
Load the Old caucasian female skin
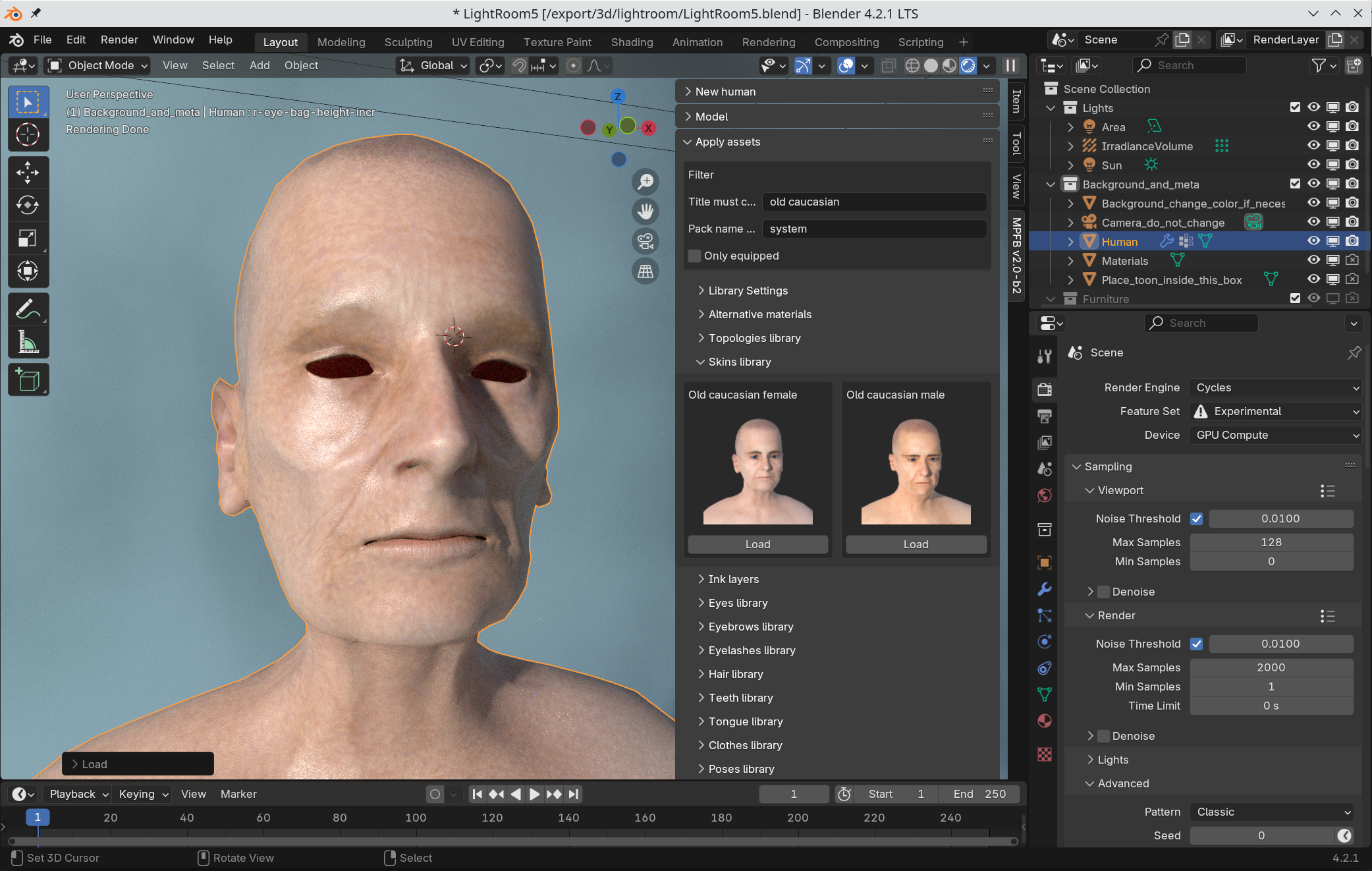tap(757, 544)
